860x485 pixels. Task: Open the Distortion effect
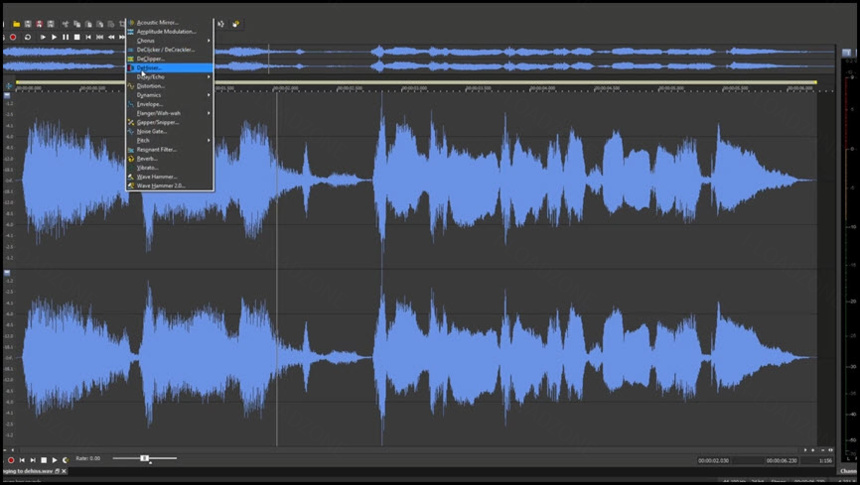(x=170, y=86)
